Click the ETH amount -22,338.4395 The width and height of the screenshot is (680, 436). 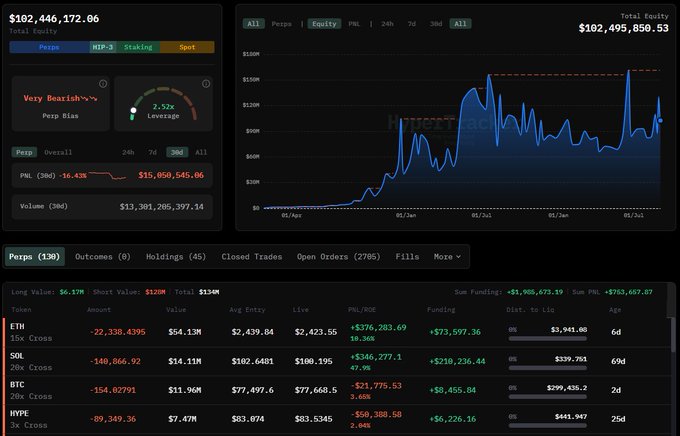click(x=118, y=332)
